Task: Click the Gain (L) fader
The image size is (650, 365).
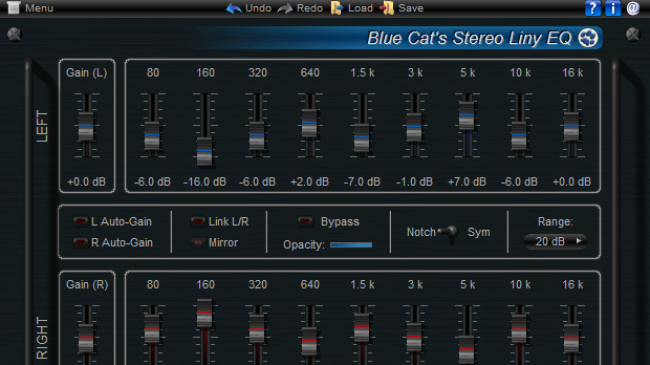Action: tap(86, 126)
